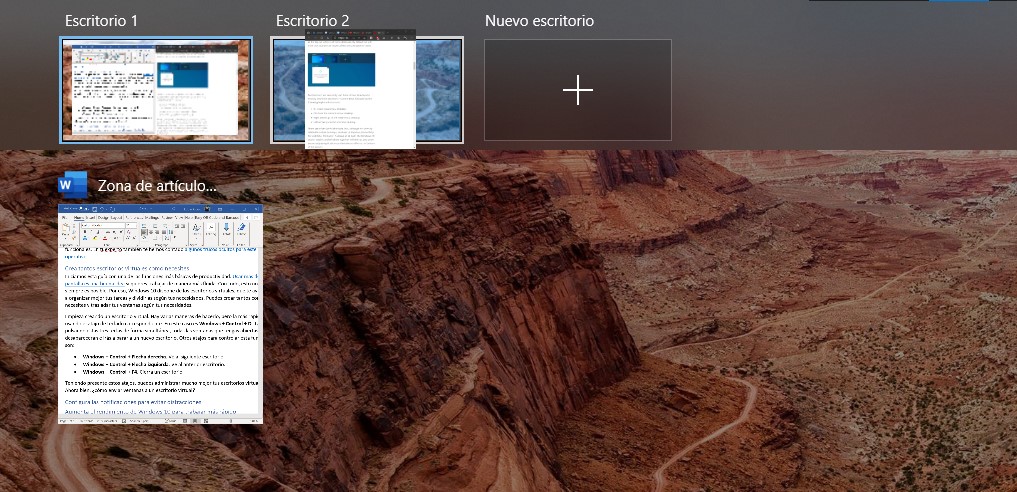1017x492 pixels.
Task: Click the Word icon beside Zona de artículo
Action: pos(73,186)
